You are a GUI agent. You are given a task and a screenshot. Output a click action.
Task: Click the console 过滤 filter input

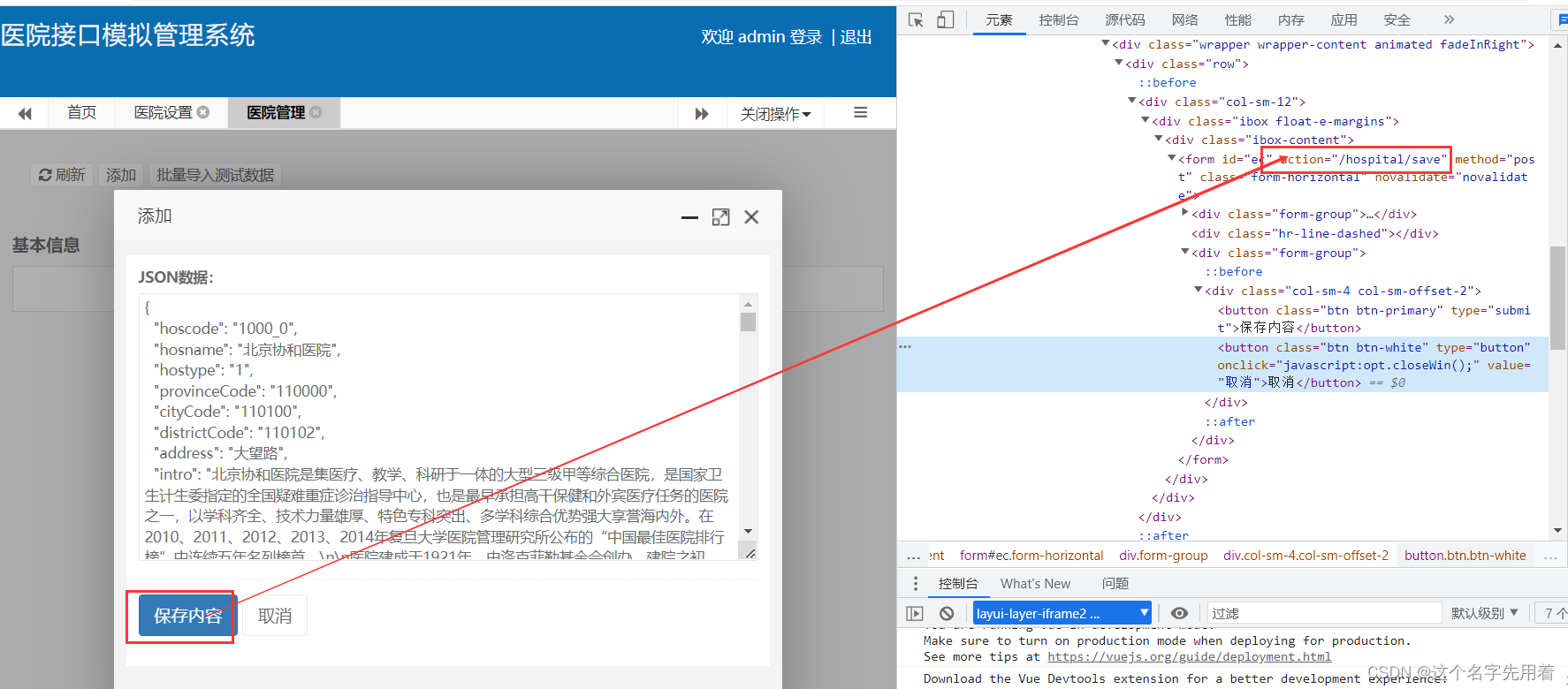click(x=1324, y=613)
